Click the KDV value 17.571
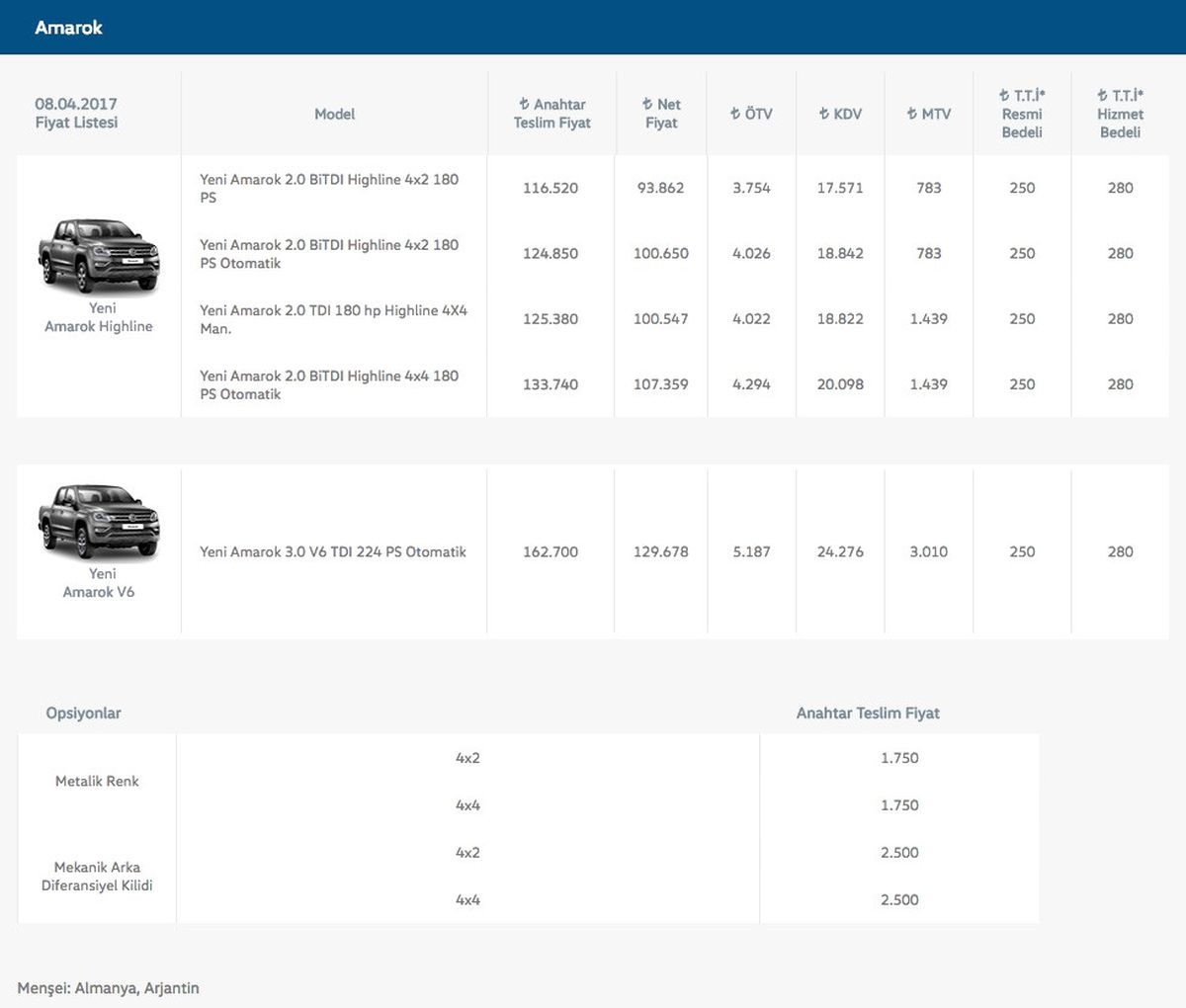 pos(840,188)
